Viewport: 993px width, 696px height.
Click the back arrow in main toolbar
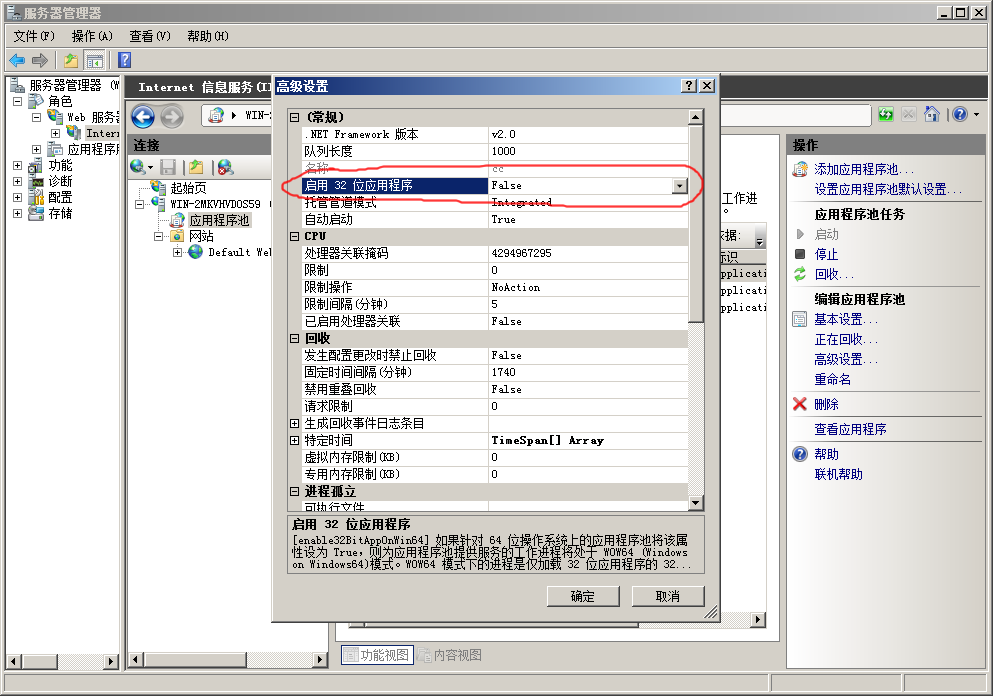point(17,60)
